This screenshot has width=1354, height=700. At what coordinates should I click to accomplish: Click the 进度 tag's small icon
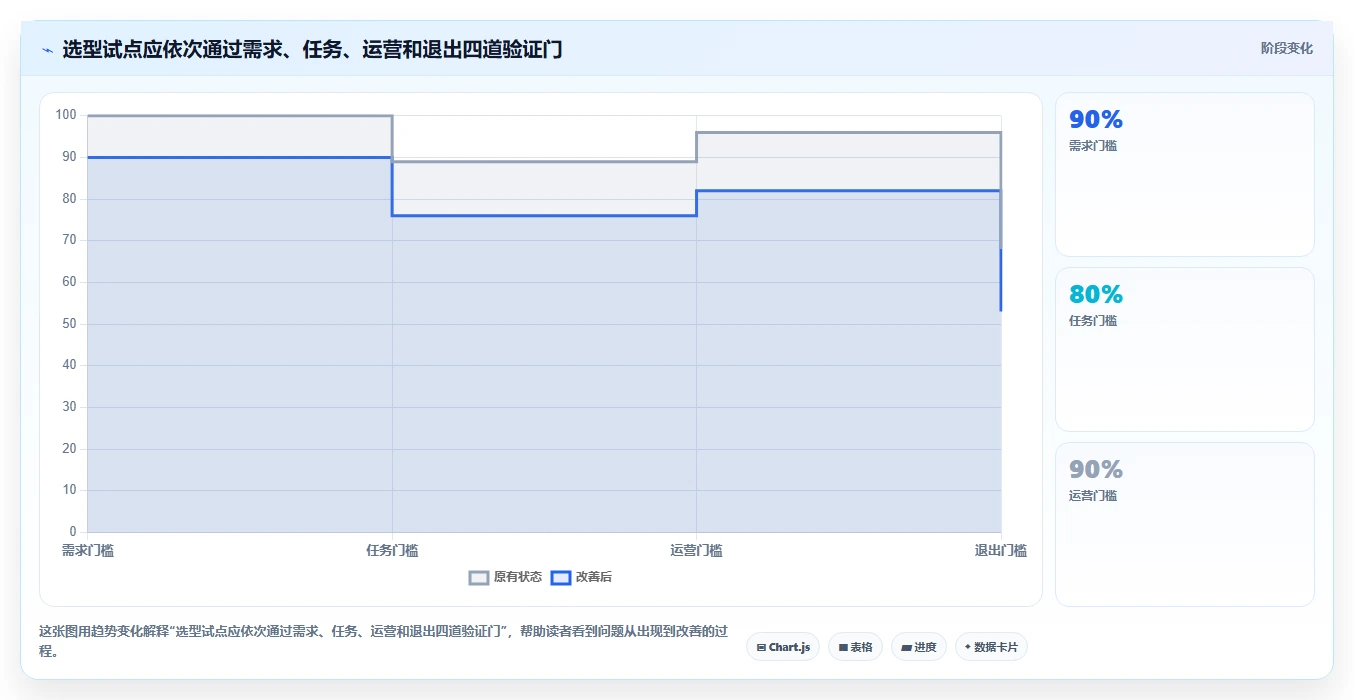pos(906,648)
